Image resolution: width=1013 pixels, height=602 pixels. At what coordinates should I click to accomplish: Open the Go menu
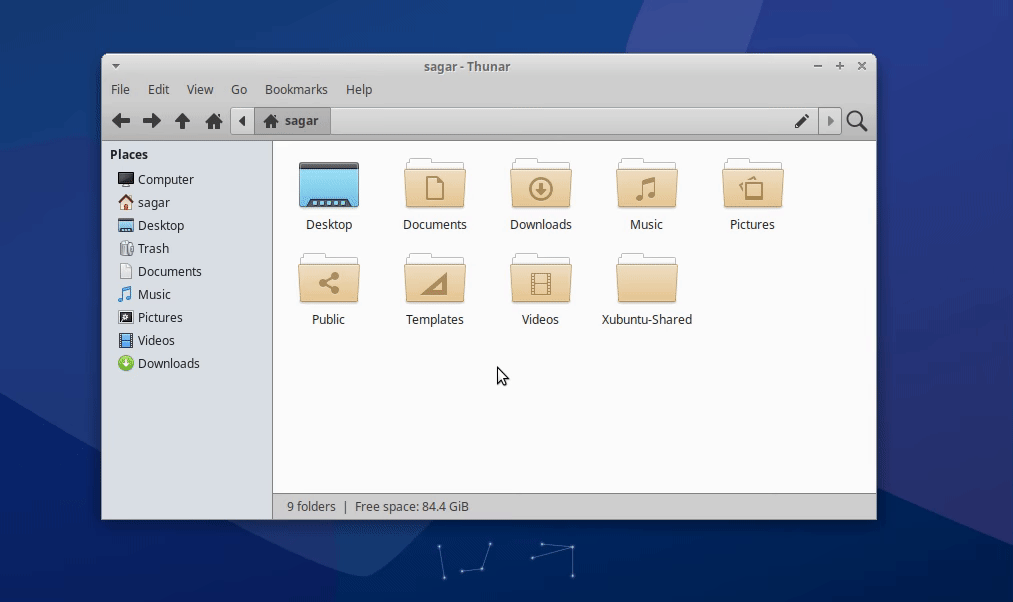[239, 89]
